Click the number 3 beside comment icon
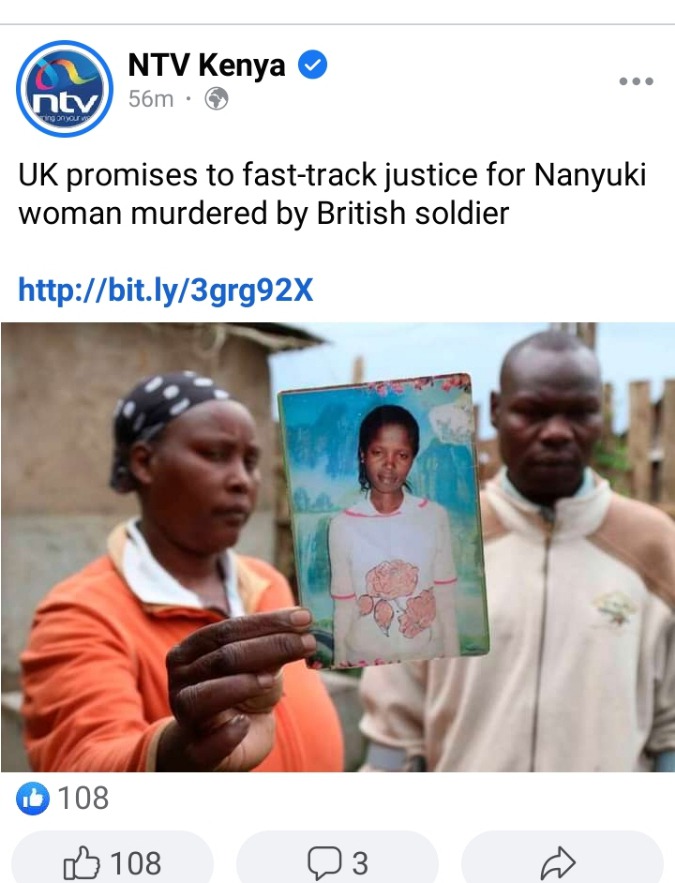675x883 pixels. point(360,863)
